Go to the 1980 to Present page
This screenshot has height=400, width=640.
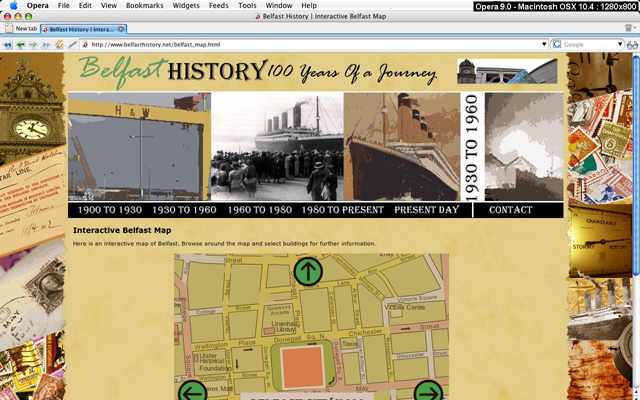342,210
